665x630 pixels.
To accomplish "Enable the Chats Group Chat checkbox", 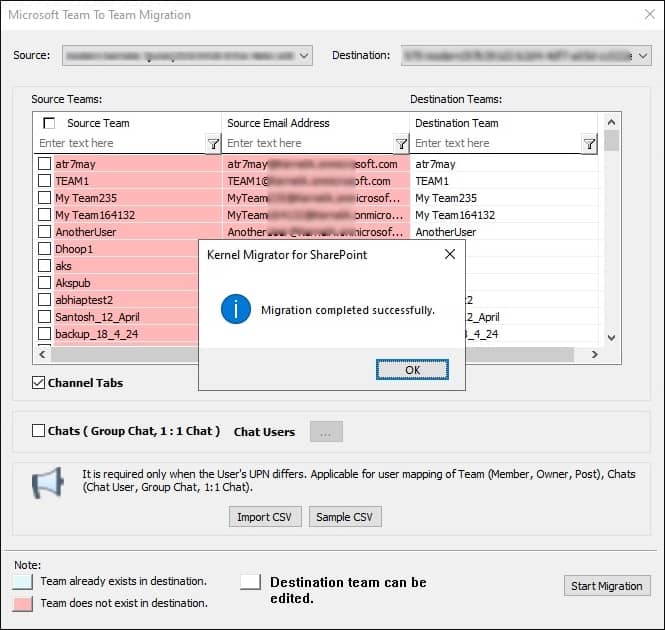I will pyautogui.click(x=39, y=432).
